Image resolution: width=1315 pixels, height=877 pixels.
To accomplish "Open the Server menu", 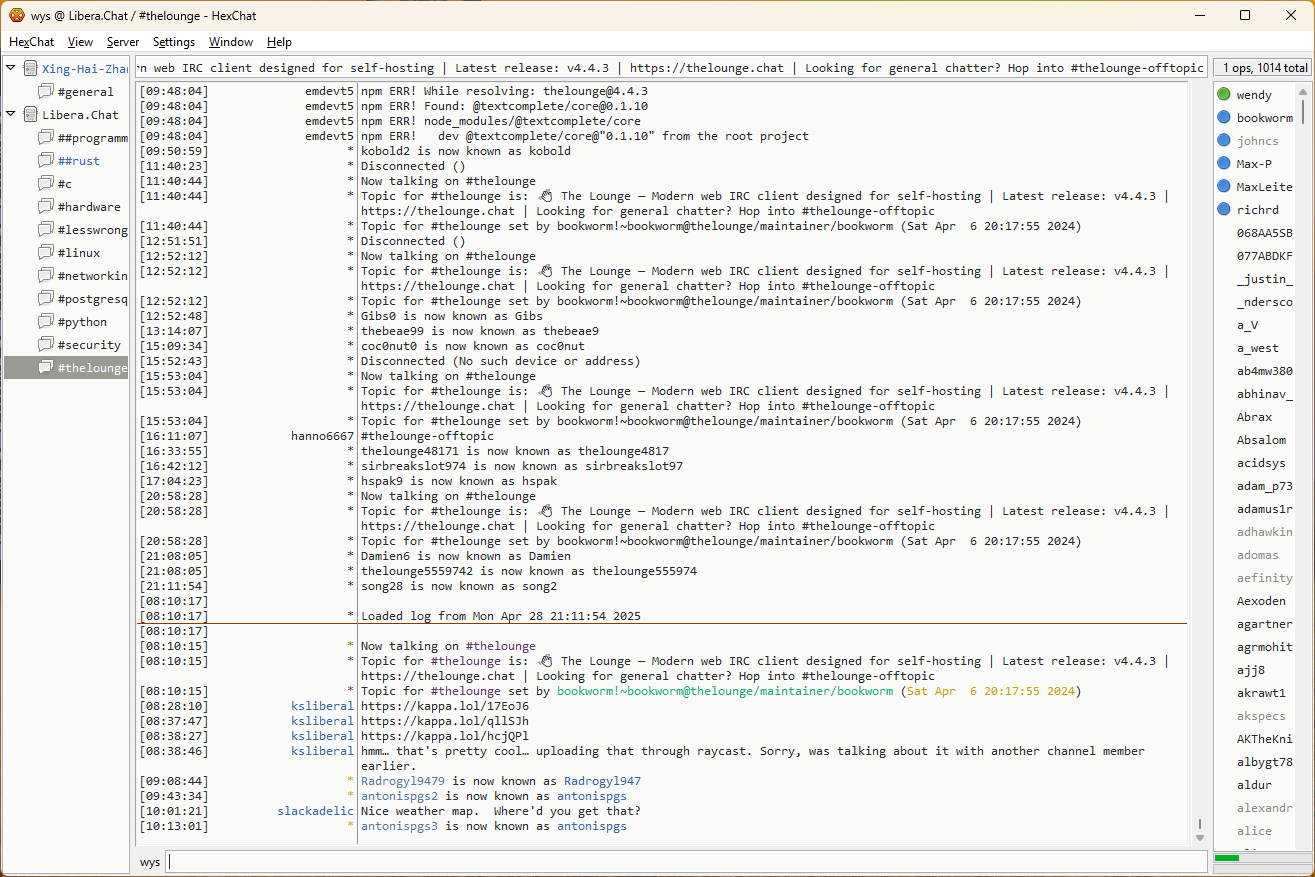I will (x=123, y=42).
